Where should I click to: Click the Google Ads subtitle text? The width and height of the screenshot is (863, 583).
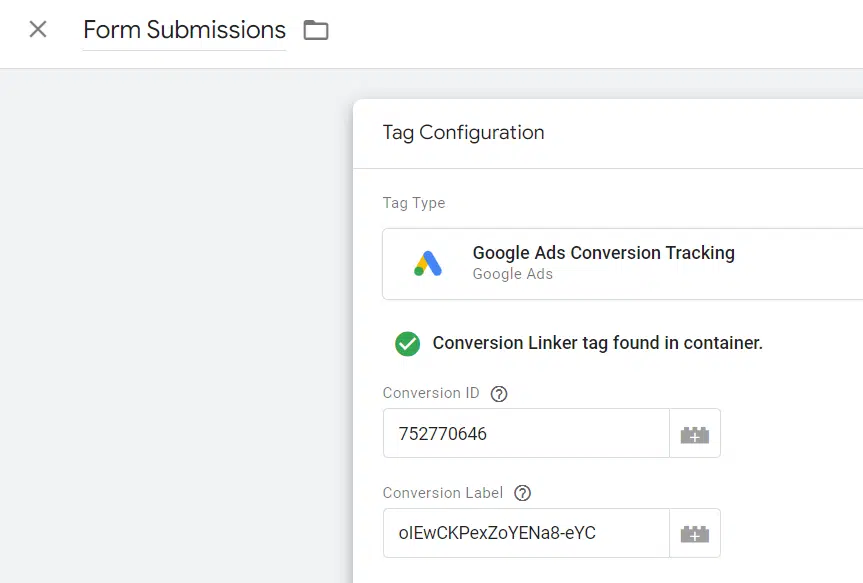513,274
